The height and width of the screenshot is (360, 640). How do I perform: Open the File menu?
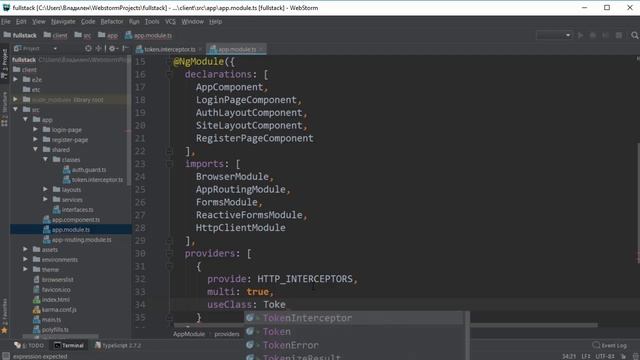tap(6, 22)
